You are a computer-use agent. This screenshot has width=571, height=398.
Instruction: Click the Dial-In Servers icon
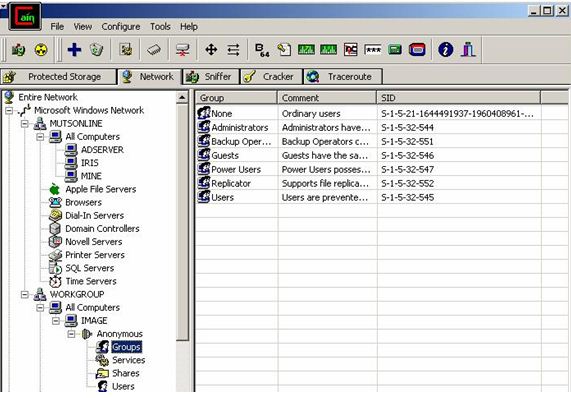[x=55, y=215]
